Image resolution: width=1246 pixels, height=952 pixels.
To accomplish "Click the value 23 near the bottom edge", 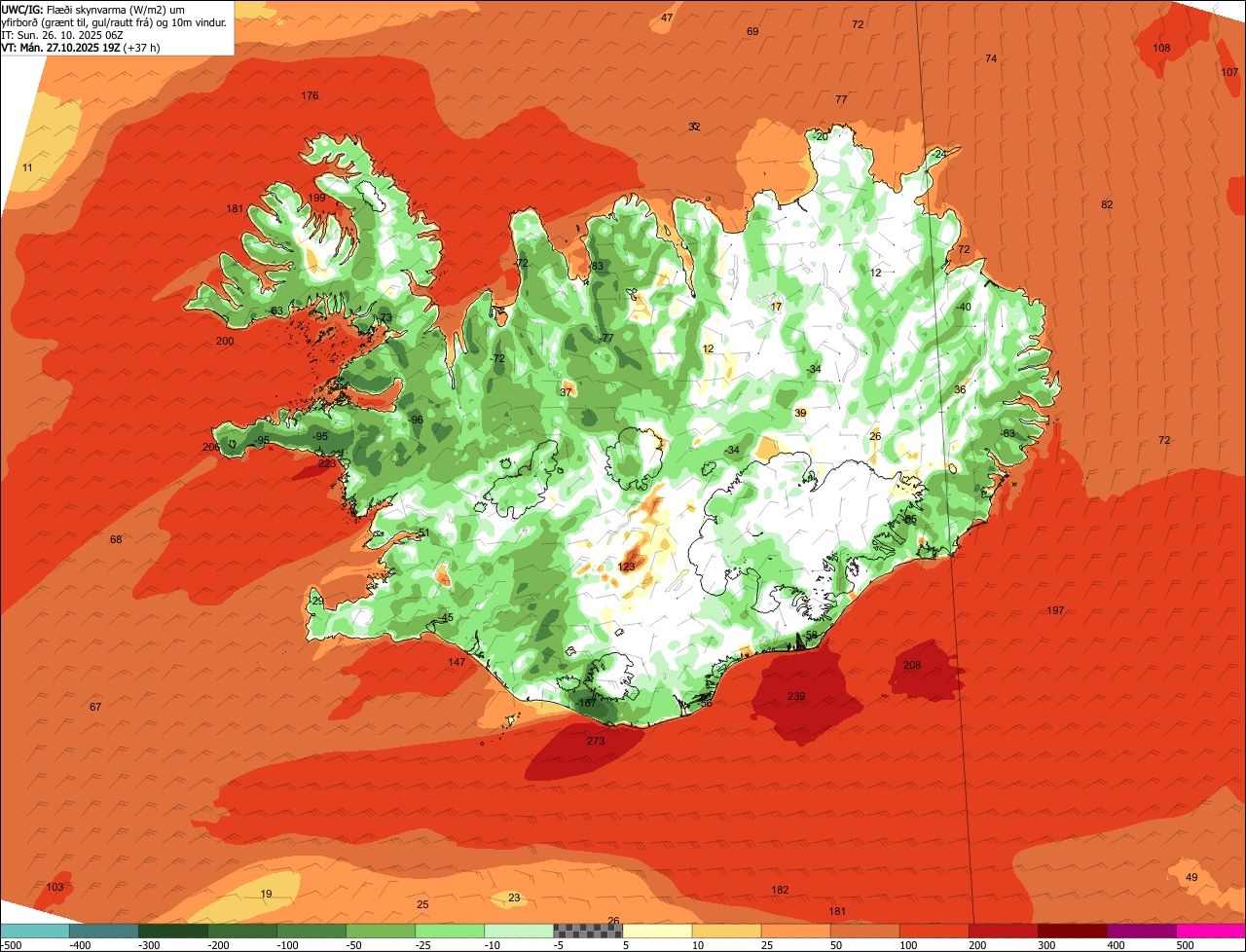I will click(x=514, y=897).
